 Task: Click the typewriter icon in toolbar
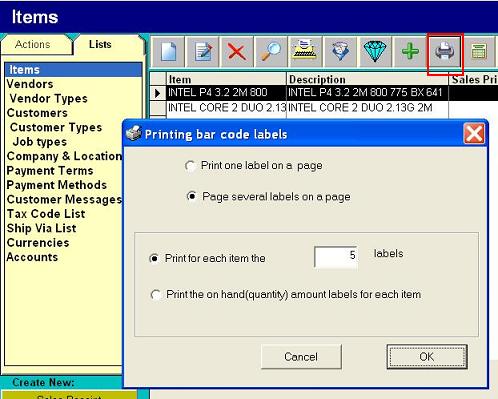(x=306, y=52)
